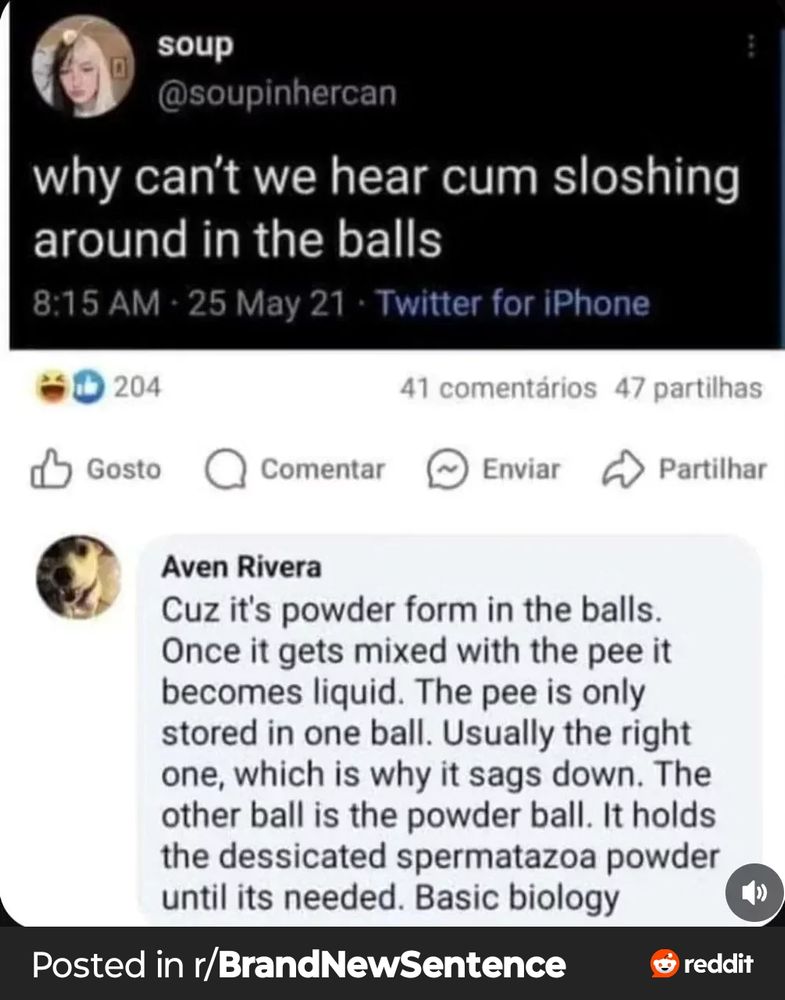Open the 41 comentários link
Image resolution: width=785 pixels, height=1000 pixels.
point(498,388)
